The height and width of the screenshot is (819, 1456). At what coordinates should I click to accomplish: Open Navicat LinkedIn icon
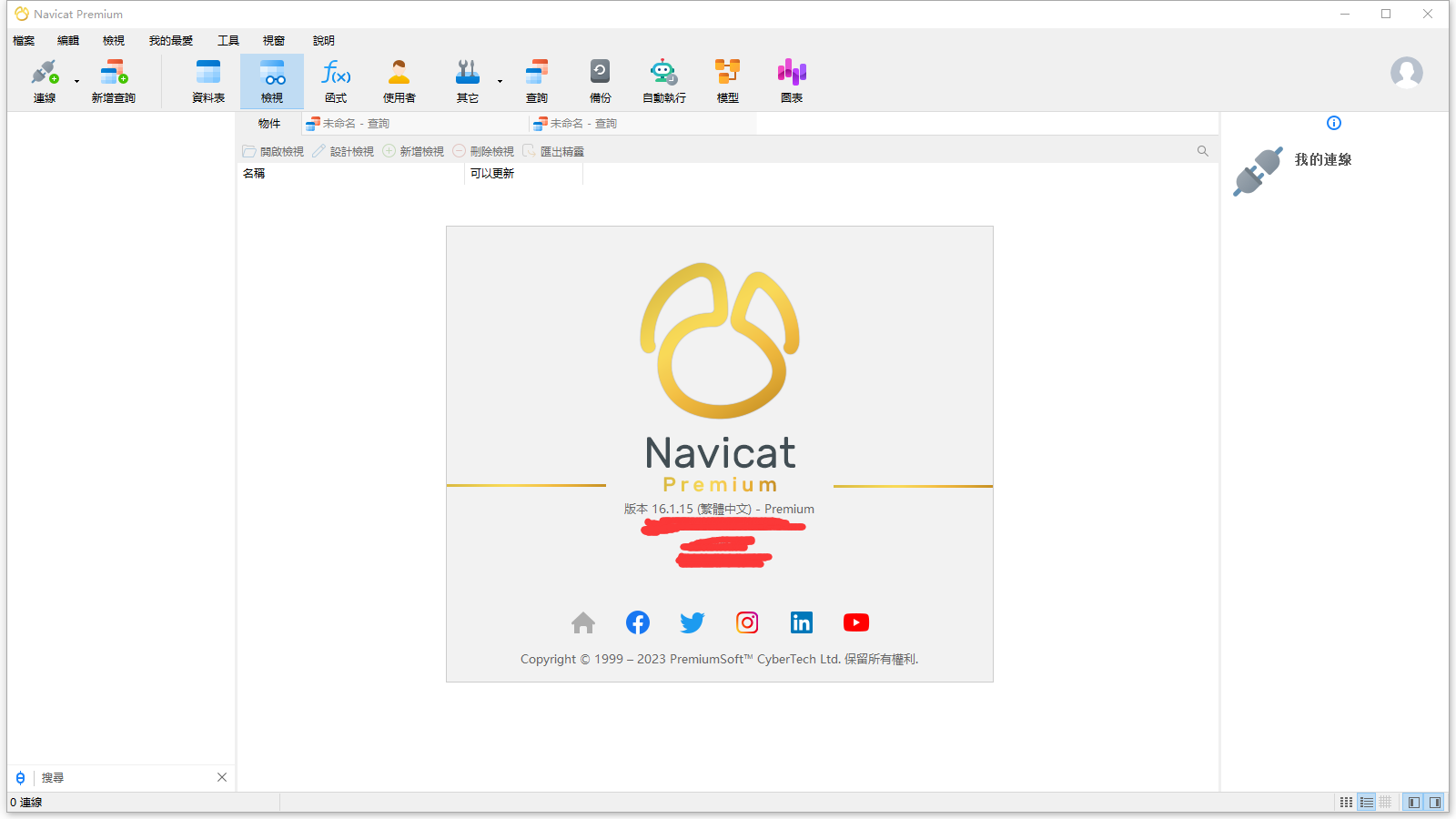click(802, 622)
